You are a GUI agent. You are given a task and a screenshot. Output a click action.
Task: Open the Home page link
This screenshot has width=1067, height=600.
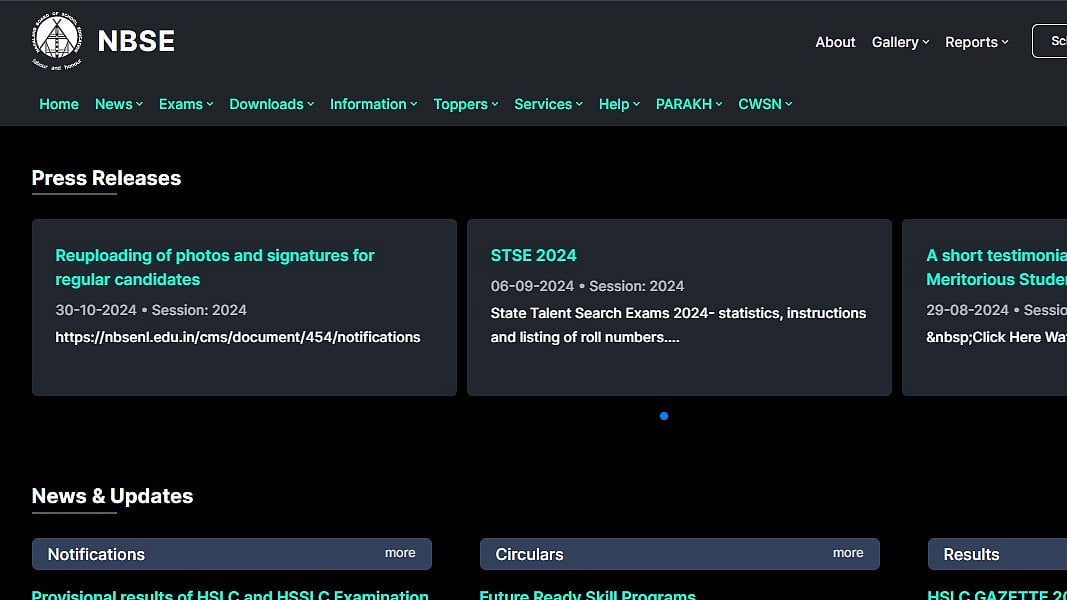[x=59, y=104]
